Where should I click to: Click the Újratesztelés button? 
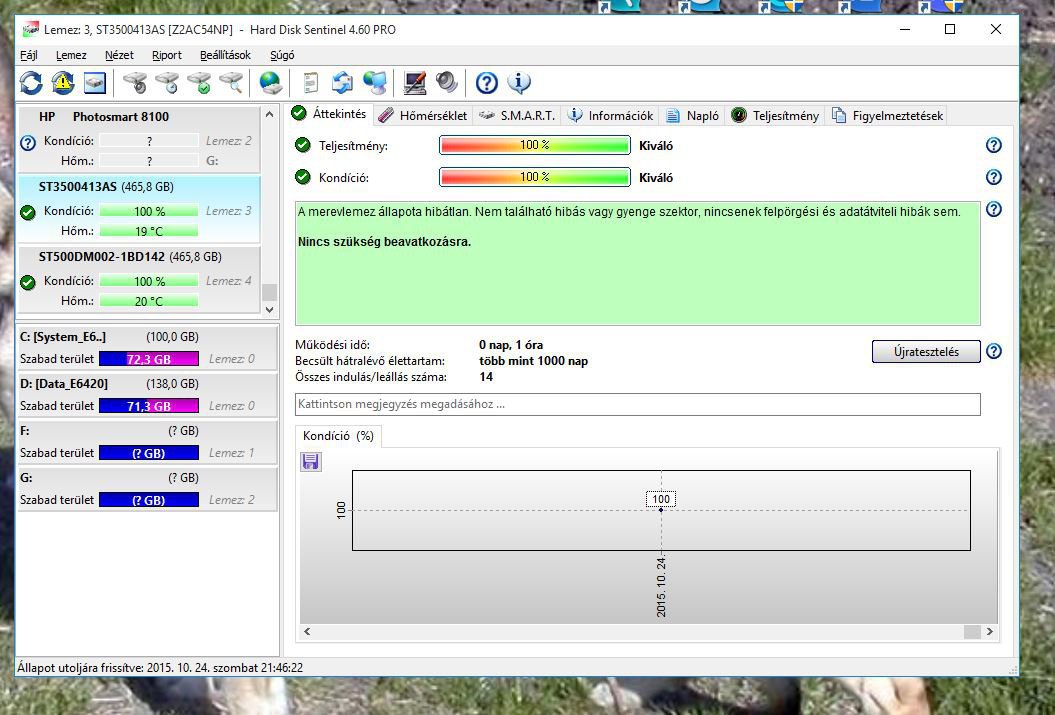pos(926,352)
